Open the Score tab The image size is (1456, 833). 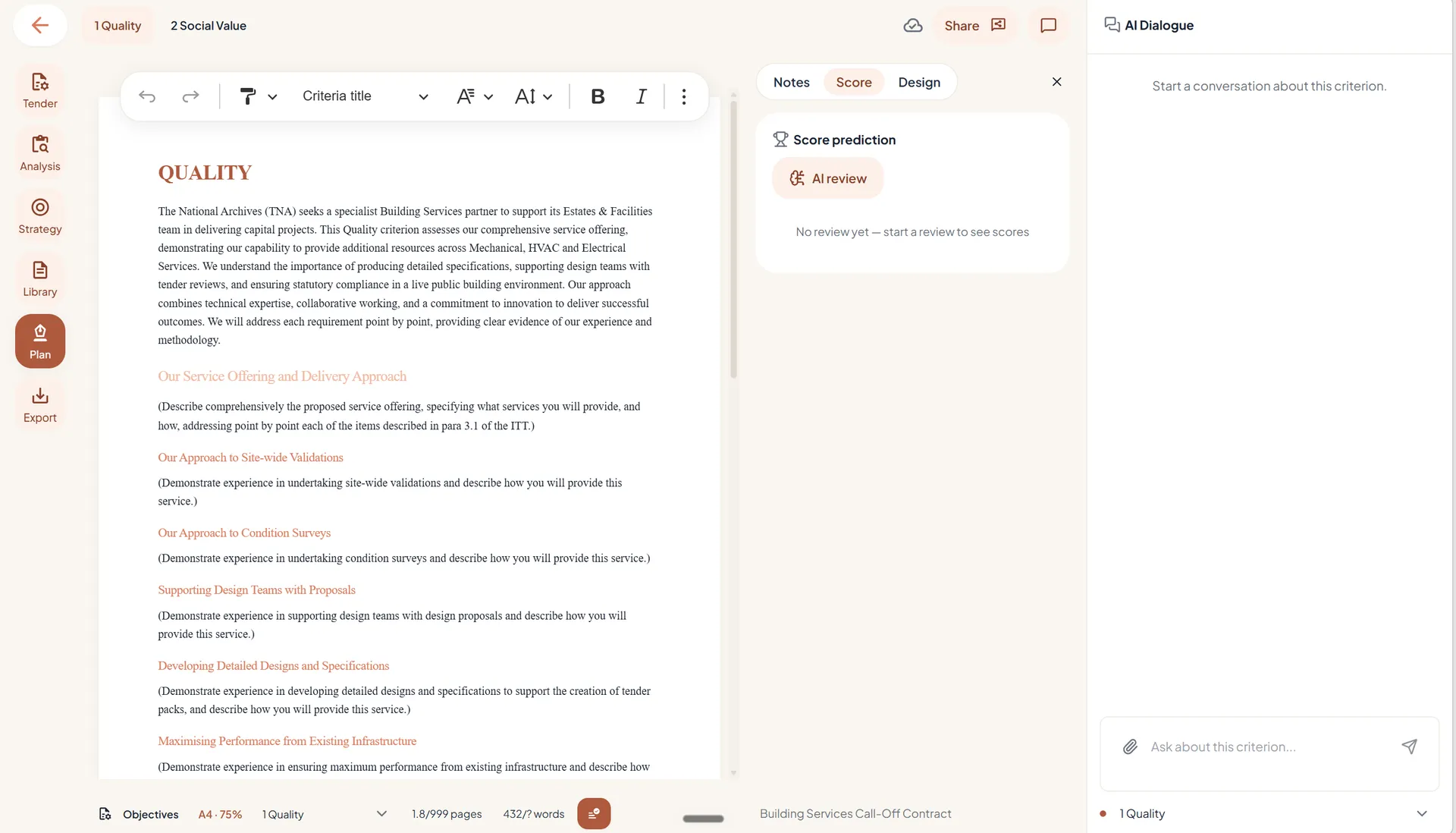(x=854, y=82)
